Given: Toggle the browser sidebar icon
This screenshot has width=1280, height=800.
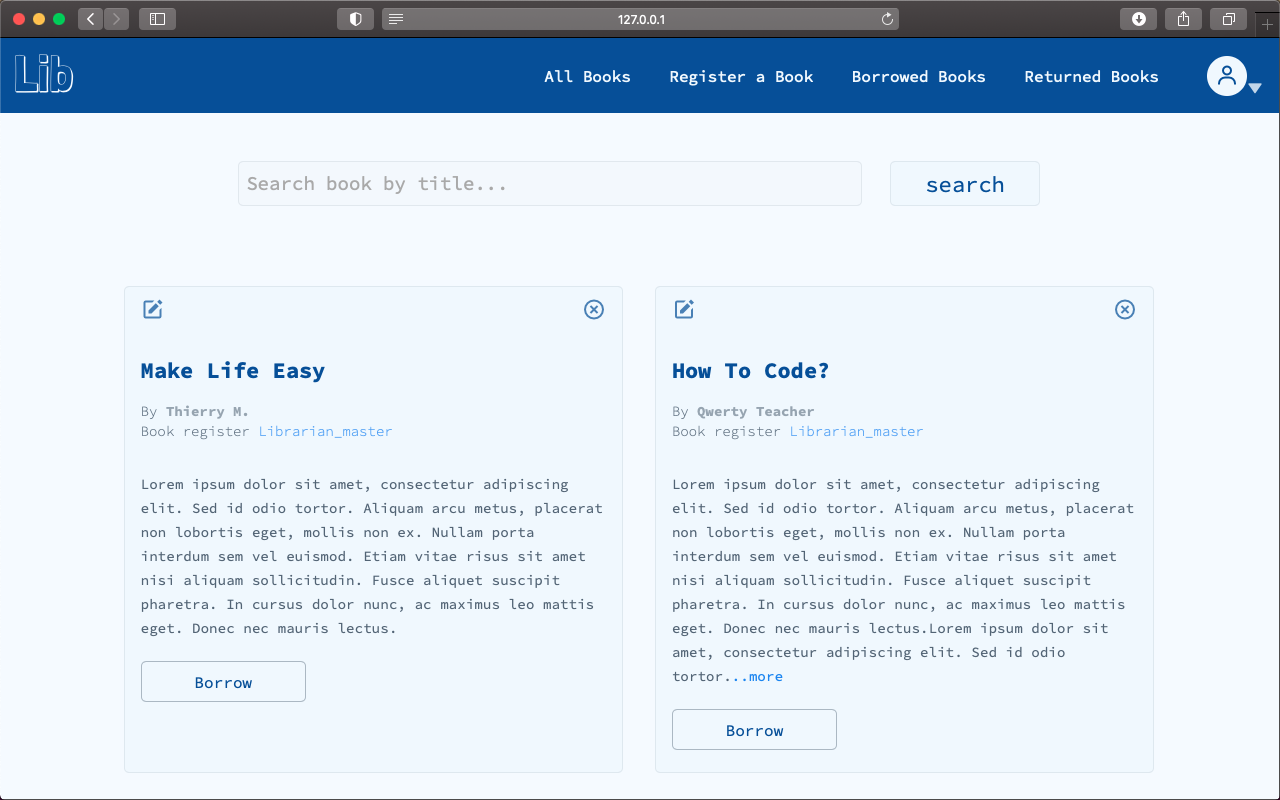Looking at the screenshot, I should click(157, 18).
